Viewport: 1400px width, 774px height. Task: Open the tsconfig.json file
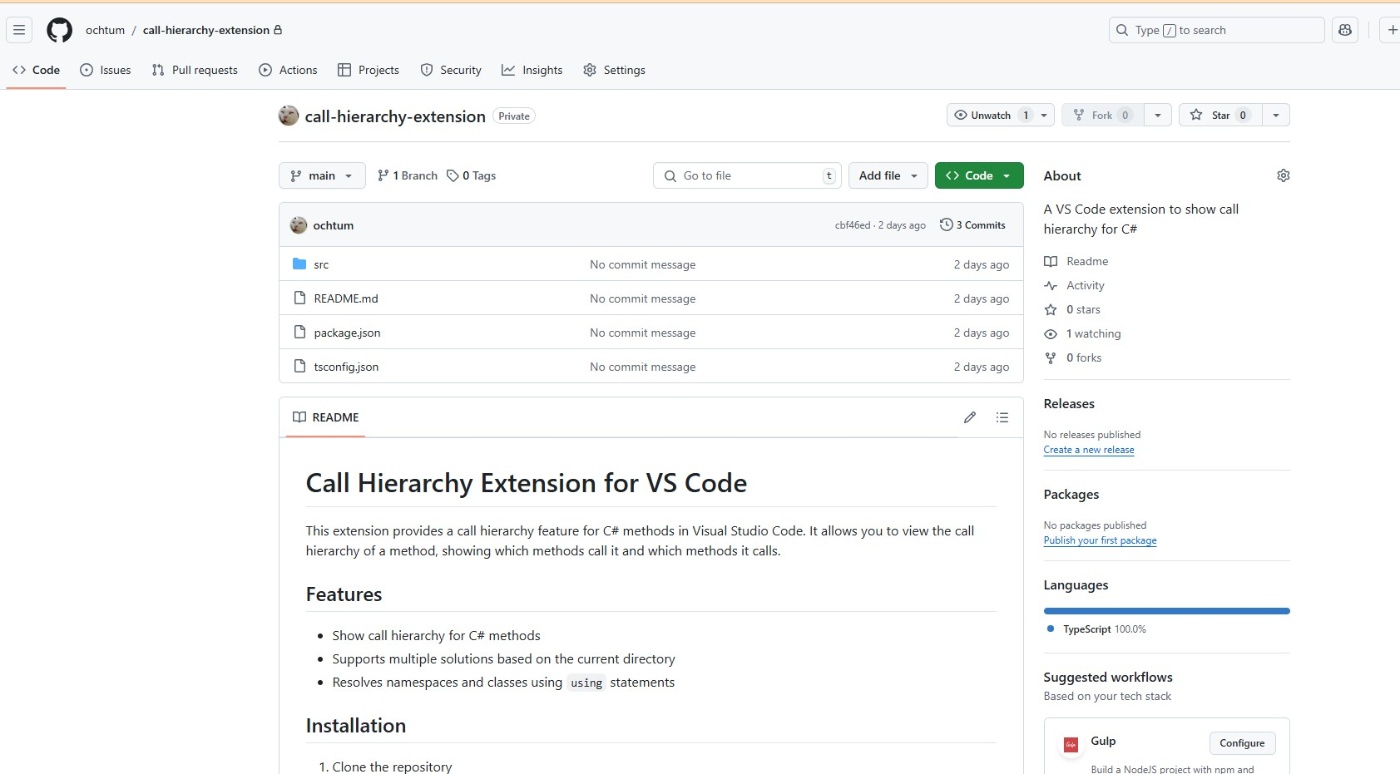[346, 367]
